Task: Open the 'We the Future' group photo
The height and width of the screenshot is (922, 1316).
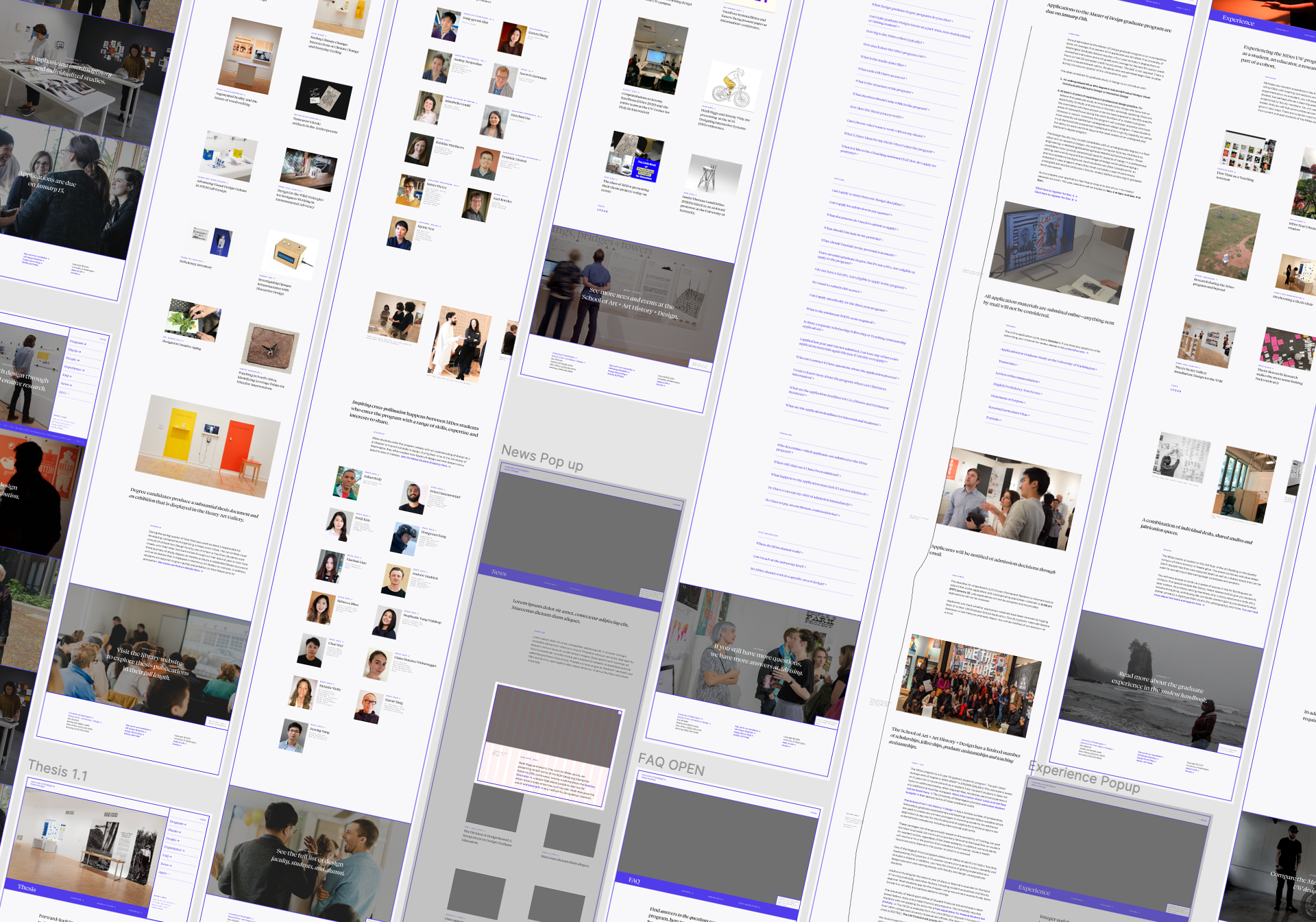Action: [969, 686]
